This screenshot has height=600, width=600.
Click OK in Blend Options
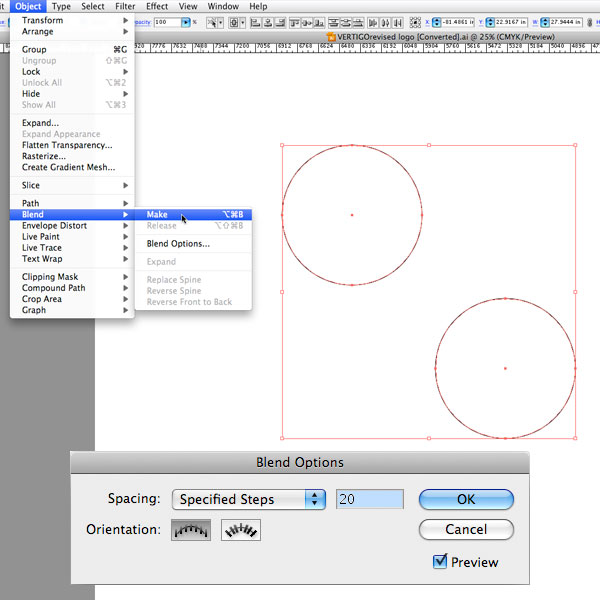(466, 499)
